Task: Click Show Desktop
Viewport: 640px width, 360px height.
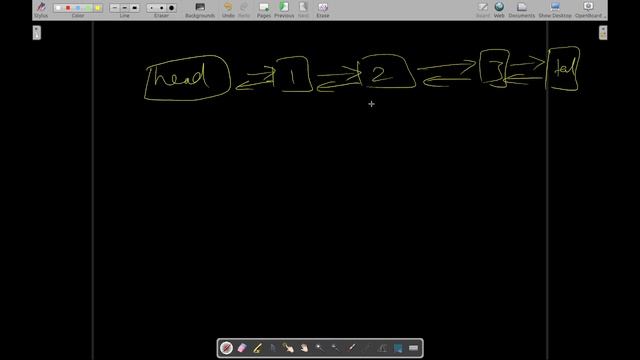Action: (x=555, y=9)
